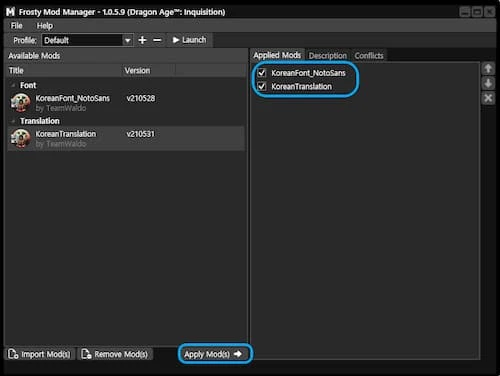Click the Apply Mod(s) button
Screen dimensions: 500x376
[x=213, y=354]
